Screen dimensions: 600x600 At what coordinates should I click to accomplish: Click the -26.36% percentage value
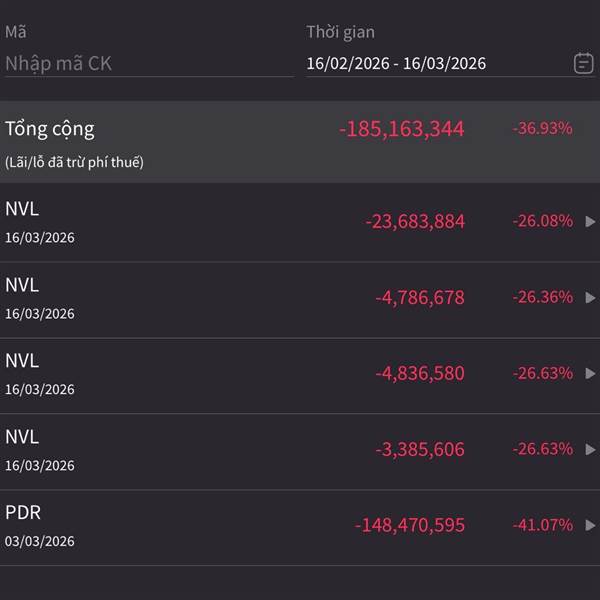(x=542, y=297)
